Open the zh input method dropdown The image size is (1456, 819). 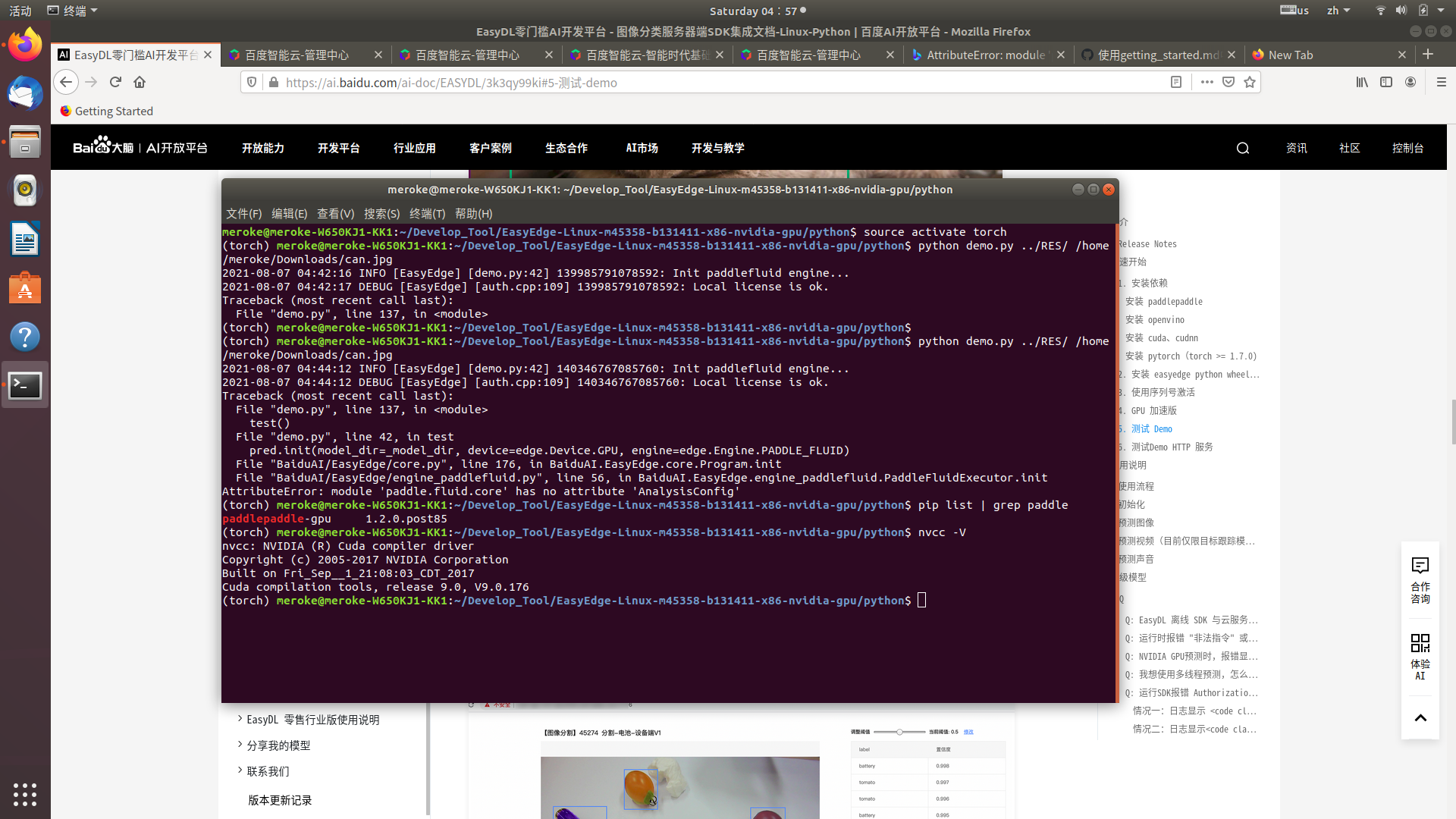[1338, 11]
